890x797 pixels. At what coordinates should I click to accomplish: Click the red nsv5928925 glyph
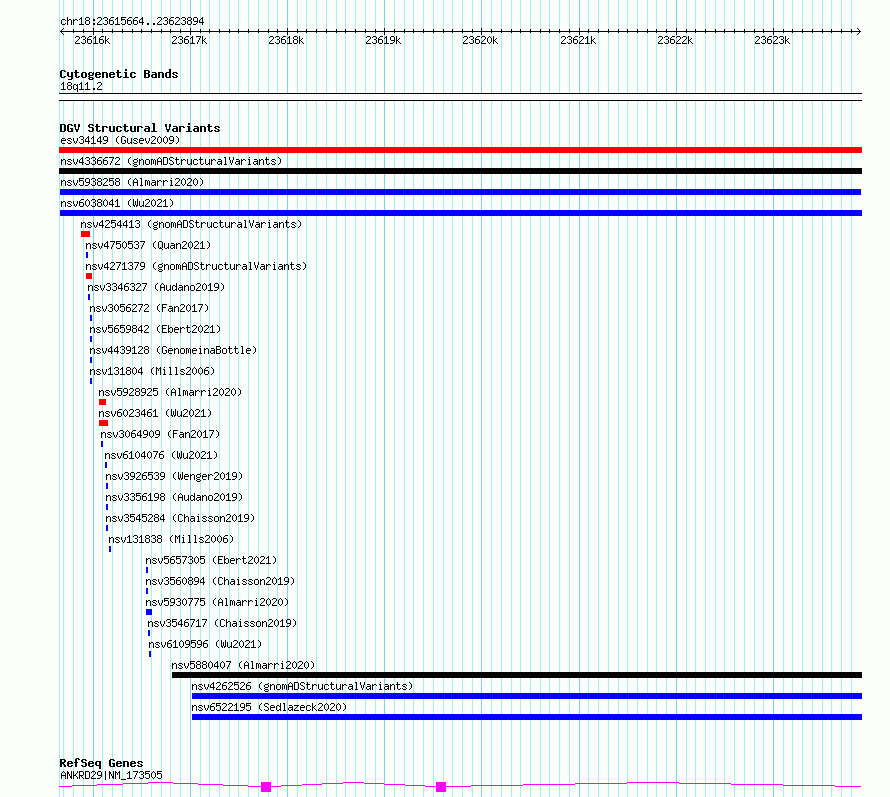[102, 402]
